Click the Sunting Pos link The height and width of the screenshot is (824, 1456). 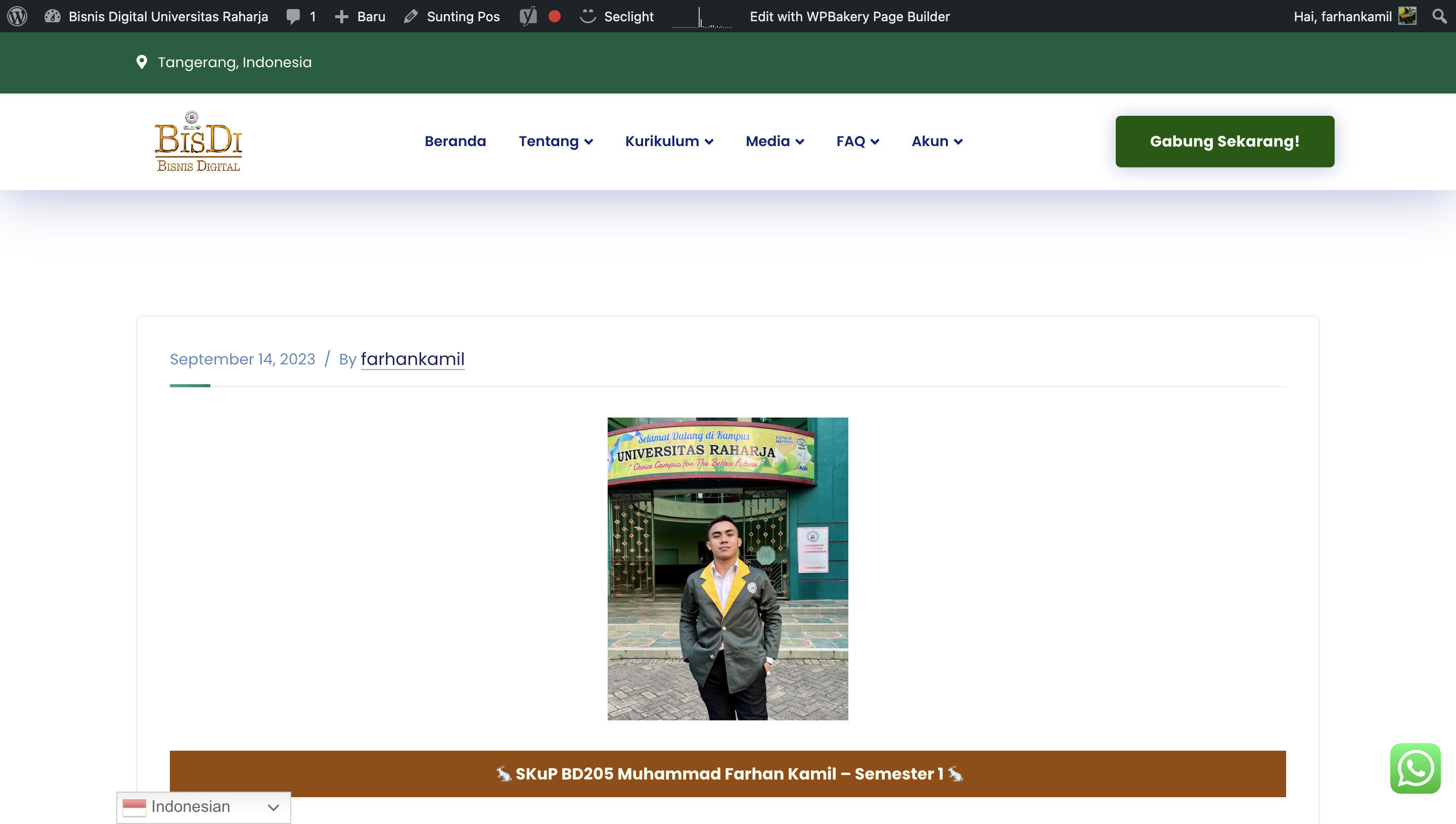(463, 16)
